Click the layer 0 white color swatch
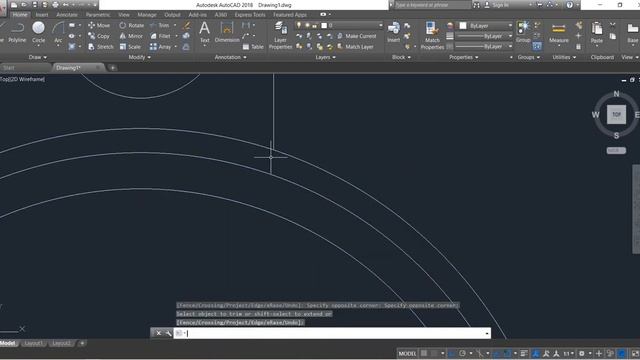Viewport: 640px width, 360px height. (x=324, y=25)
